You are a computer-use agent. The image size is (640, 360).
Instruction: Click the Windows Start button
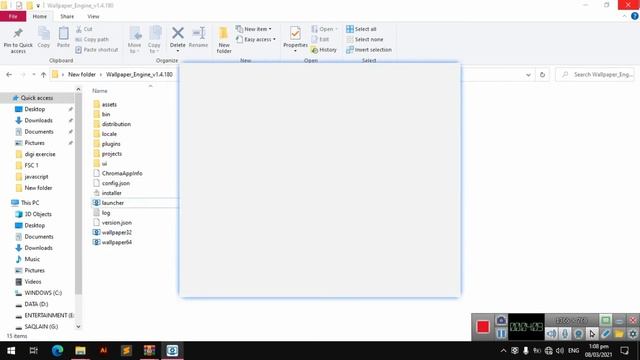point(11,350)
